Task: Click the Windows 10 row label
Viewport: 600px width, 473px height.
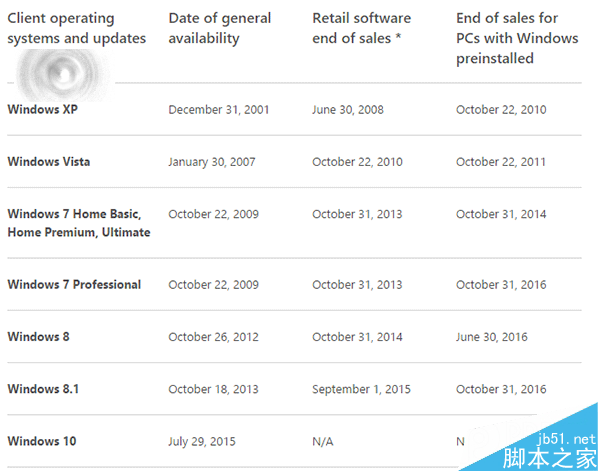Action: pos(41,441)
